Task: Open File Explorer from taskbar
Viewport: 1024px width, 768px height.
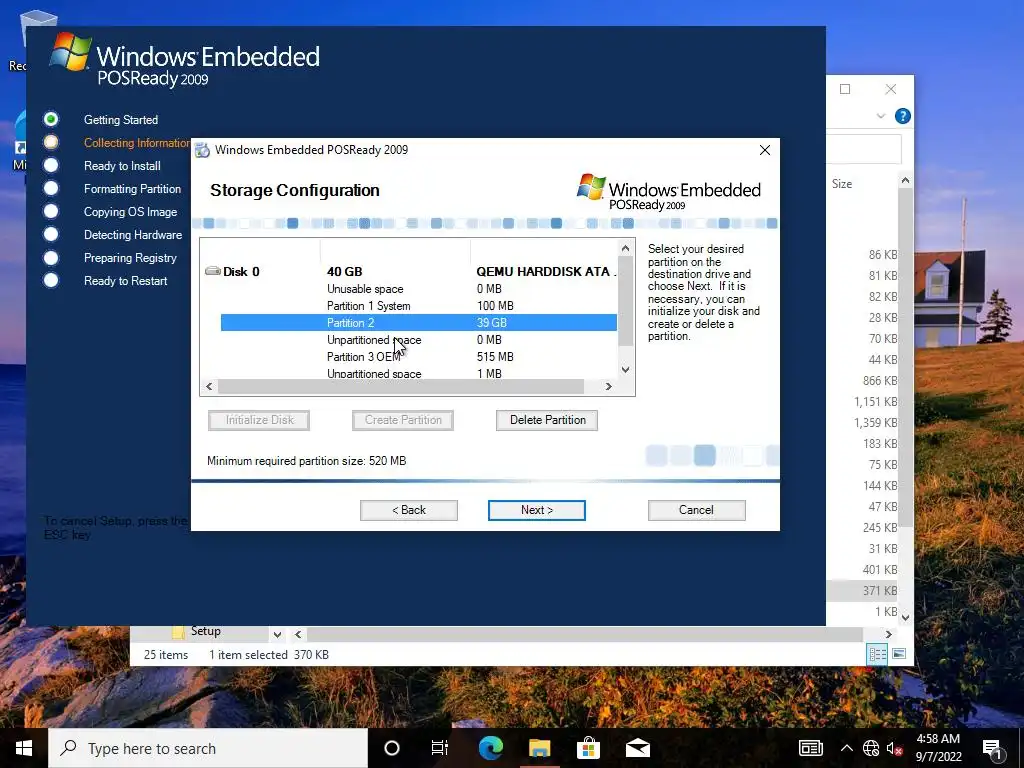Action: coord(539,748)
